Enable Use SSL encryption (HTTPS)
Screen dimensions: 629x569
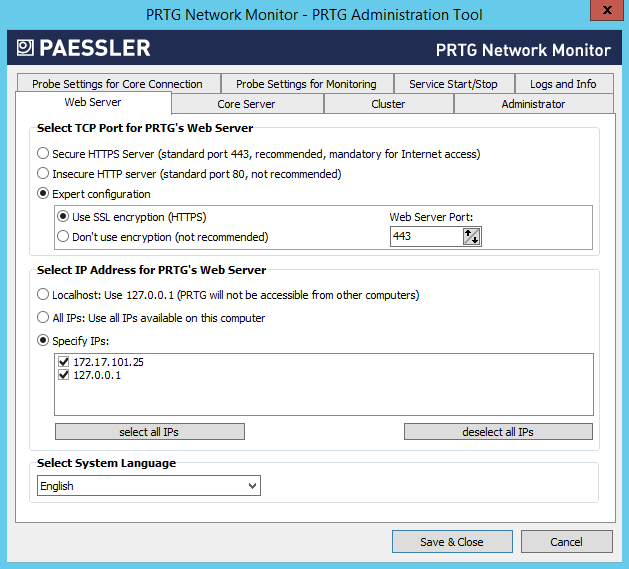64,217
